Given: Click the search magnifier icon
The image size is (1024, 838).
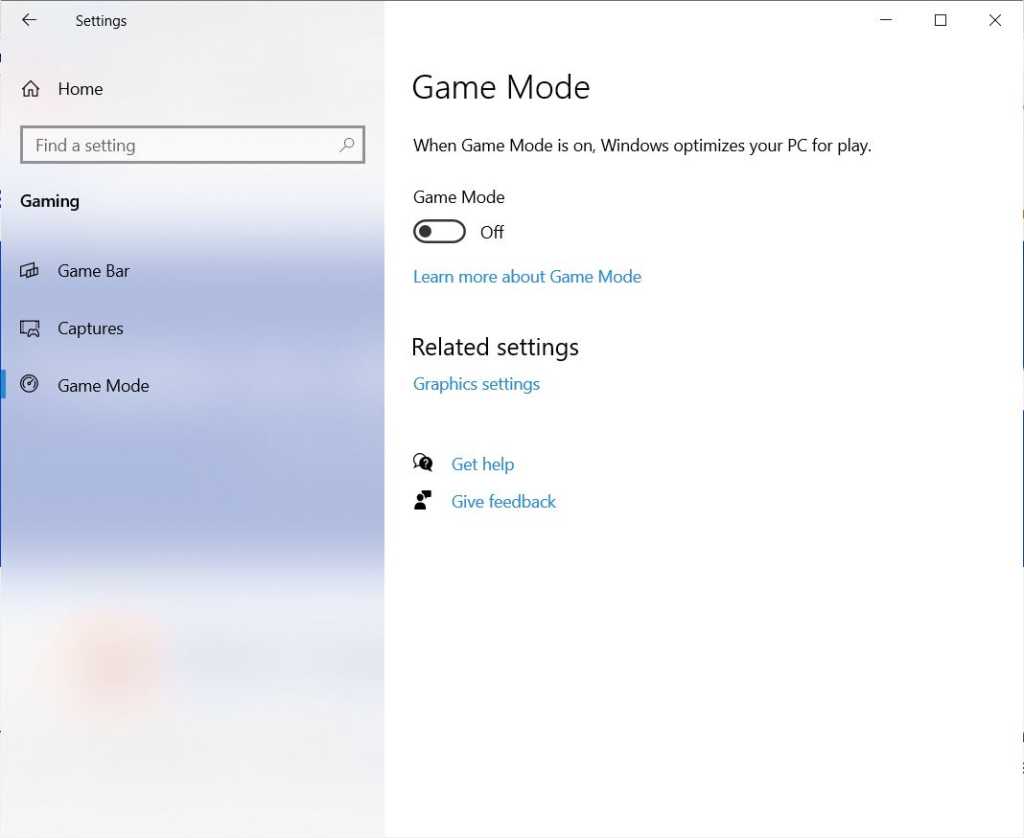Looking at the screenshot, I should point(347,144).
